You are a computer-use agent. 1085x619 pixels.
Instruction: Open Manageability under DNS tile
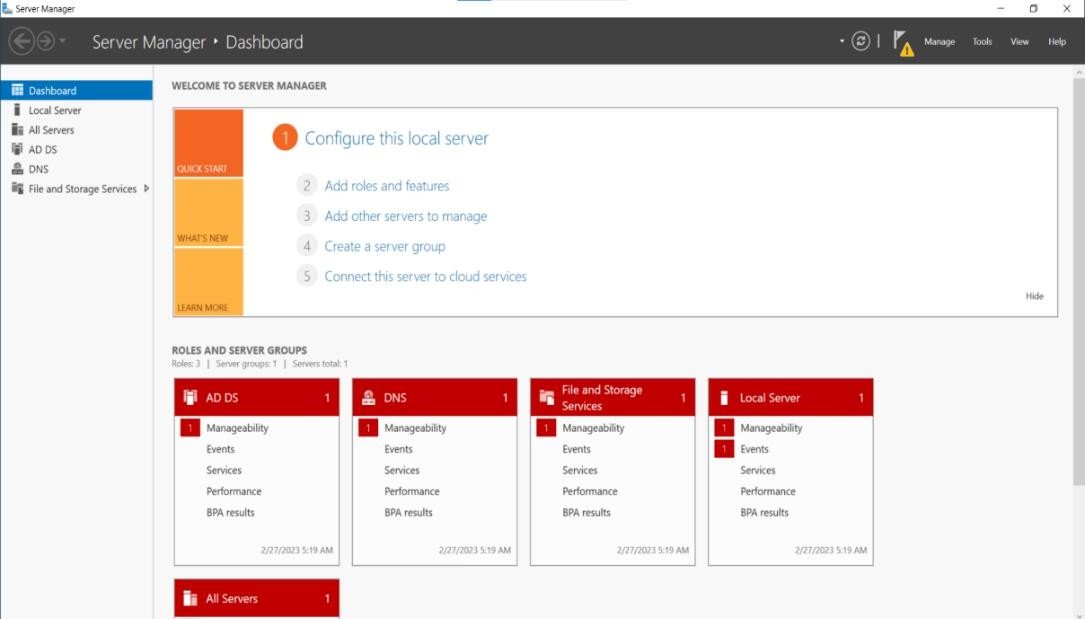[x=415, y=428]
